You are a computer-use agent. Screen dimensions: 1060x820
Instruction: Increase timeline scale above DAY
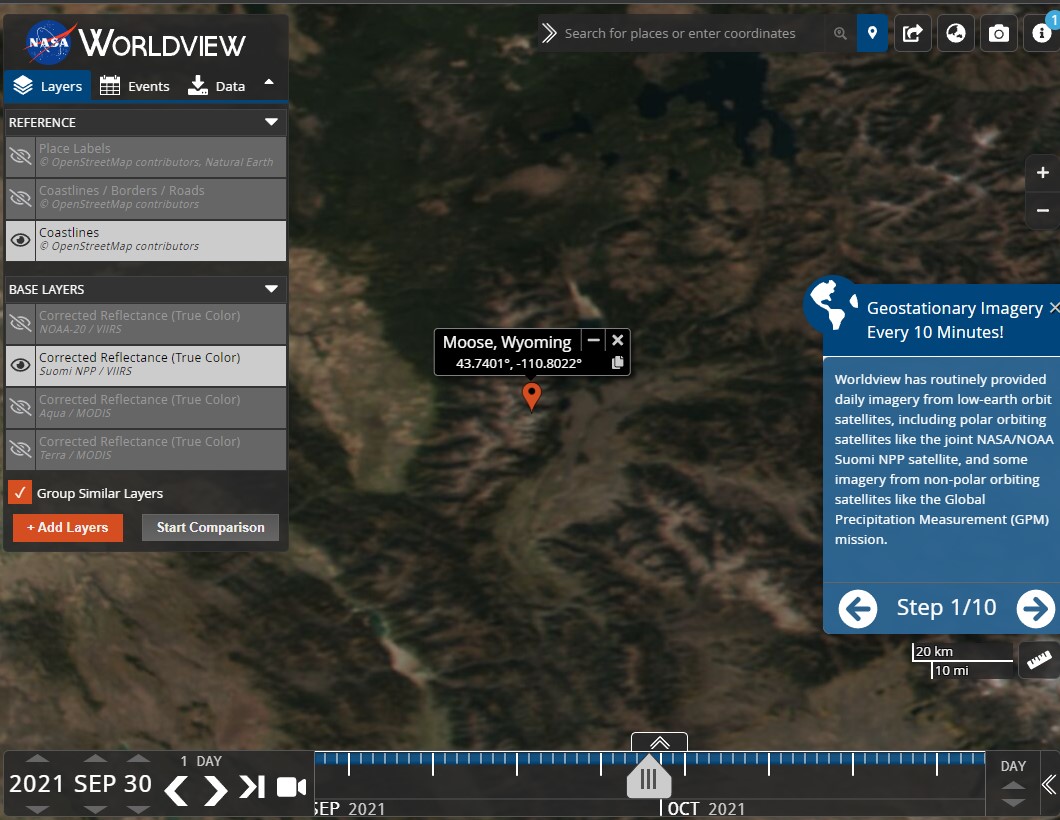coord(1013,786)
